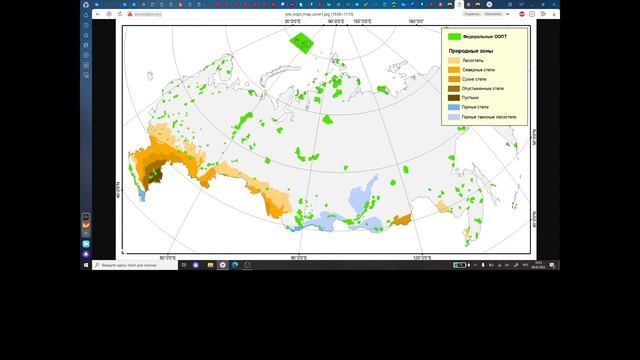The width and height of the screenshot is (640, 360).
Task: Click the taskbar clock and date
Action: (538, 265)
